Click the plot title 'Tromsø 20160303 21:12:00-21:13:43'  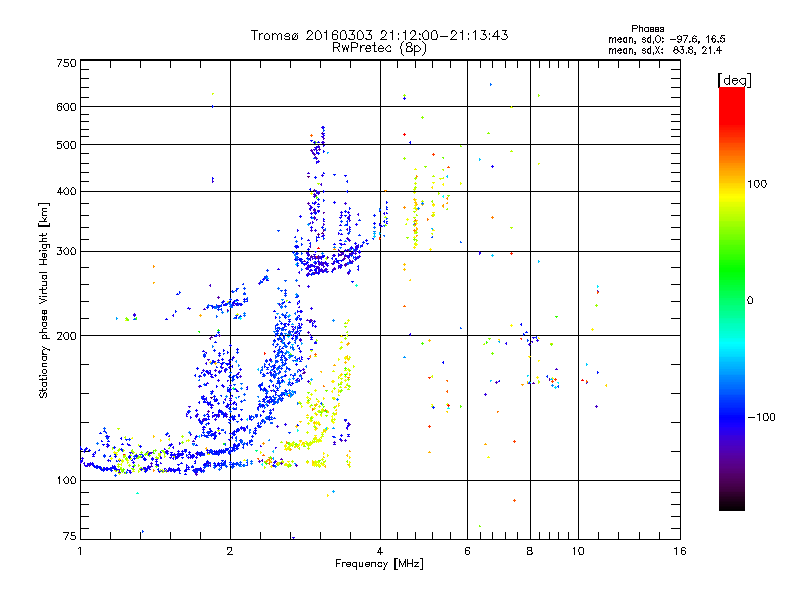coord(379,35)
